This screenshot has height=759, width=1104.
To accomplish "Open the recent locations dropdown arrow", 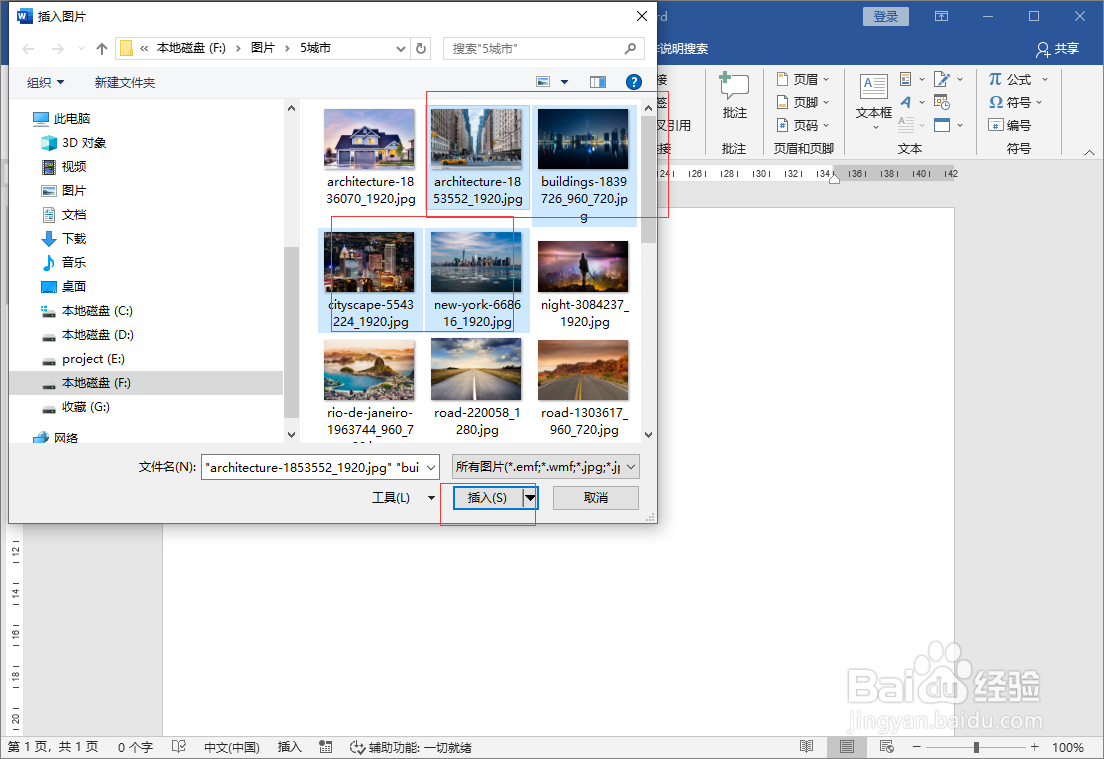I will (81, 49).
